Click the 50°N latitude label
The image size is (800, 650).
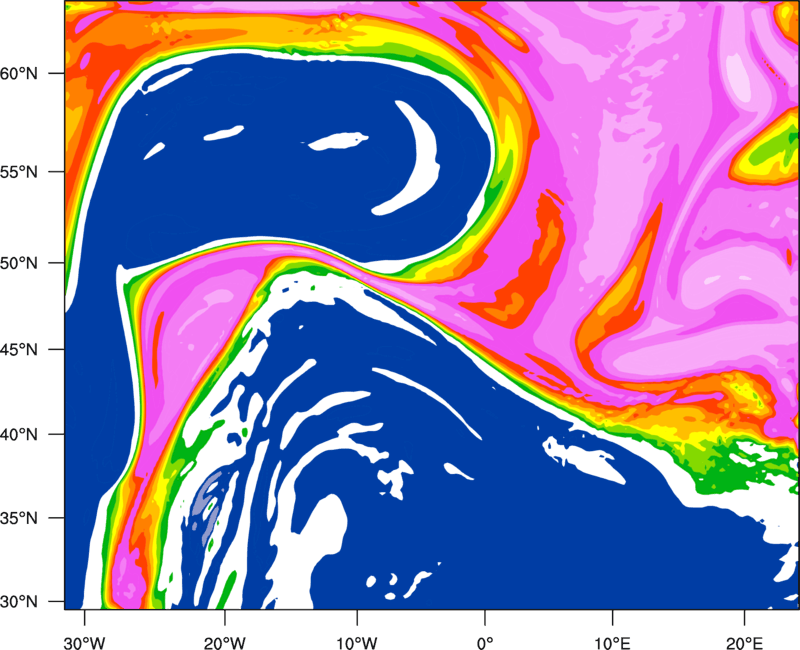pos(19,264)
